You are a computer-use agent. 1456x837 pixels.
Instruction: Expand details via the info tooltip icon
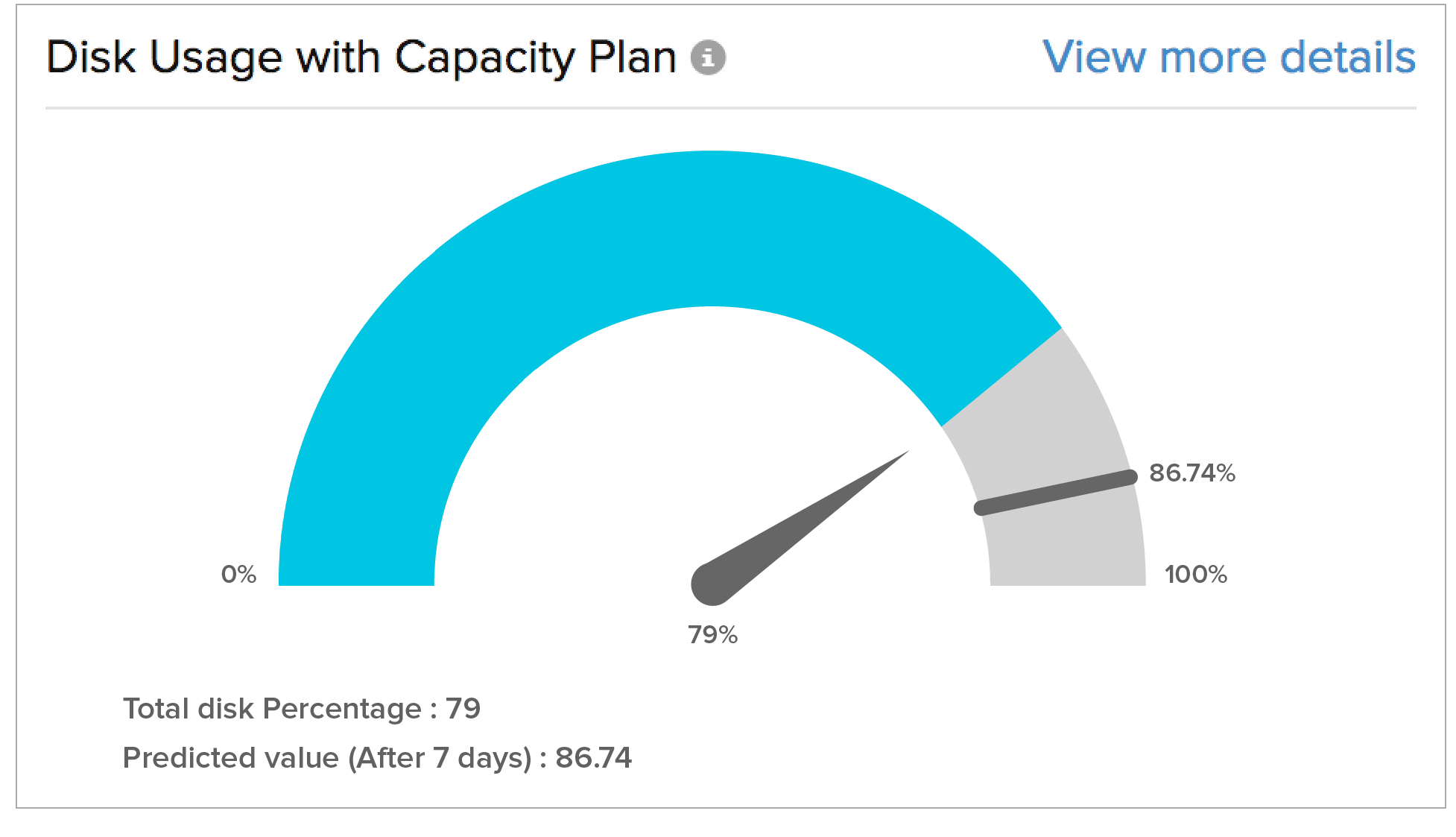coord(708,58)
